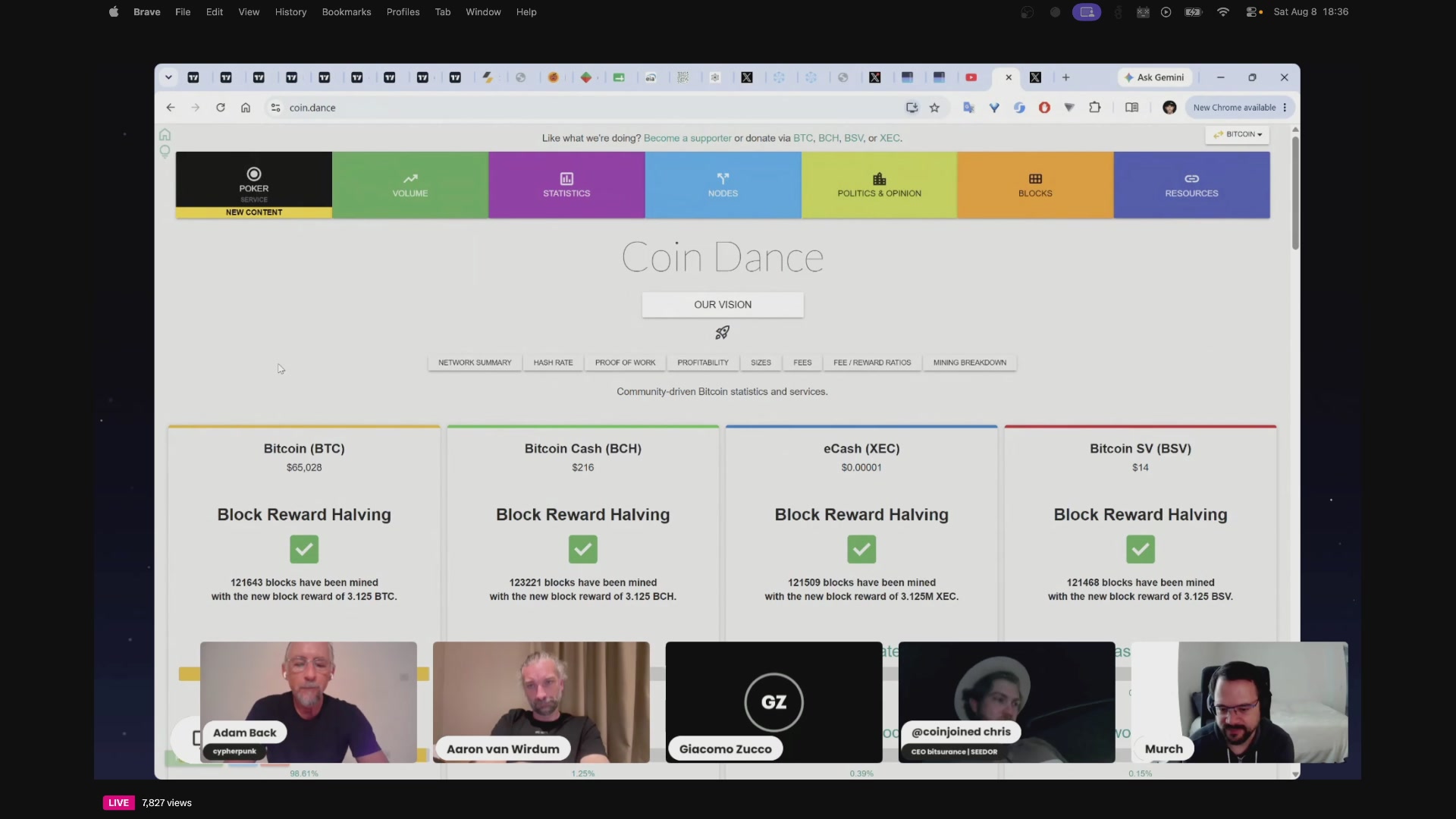Click the page vertical scrollbar thumb

(x=1295, y=193)
